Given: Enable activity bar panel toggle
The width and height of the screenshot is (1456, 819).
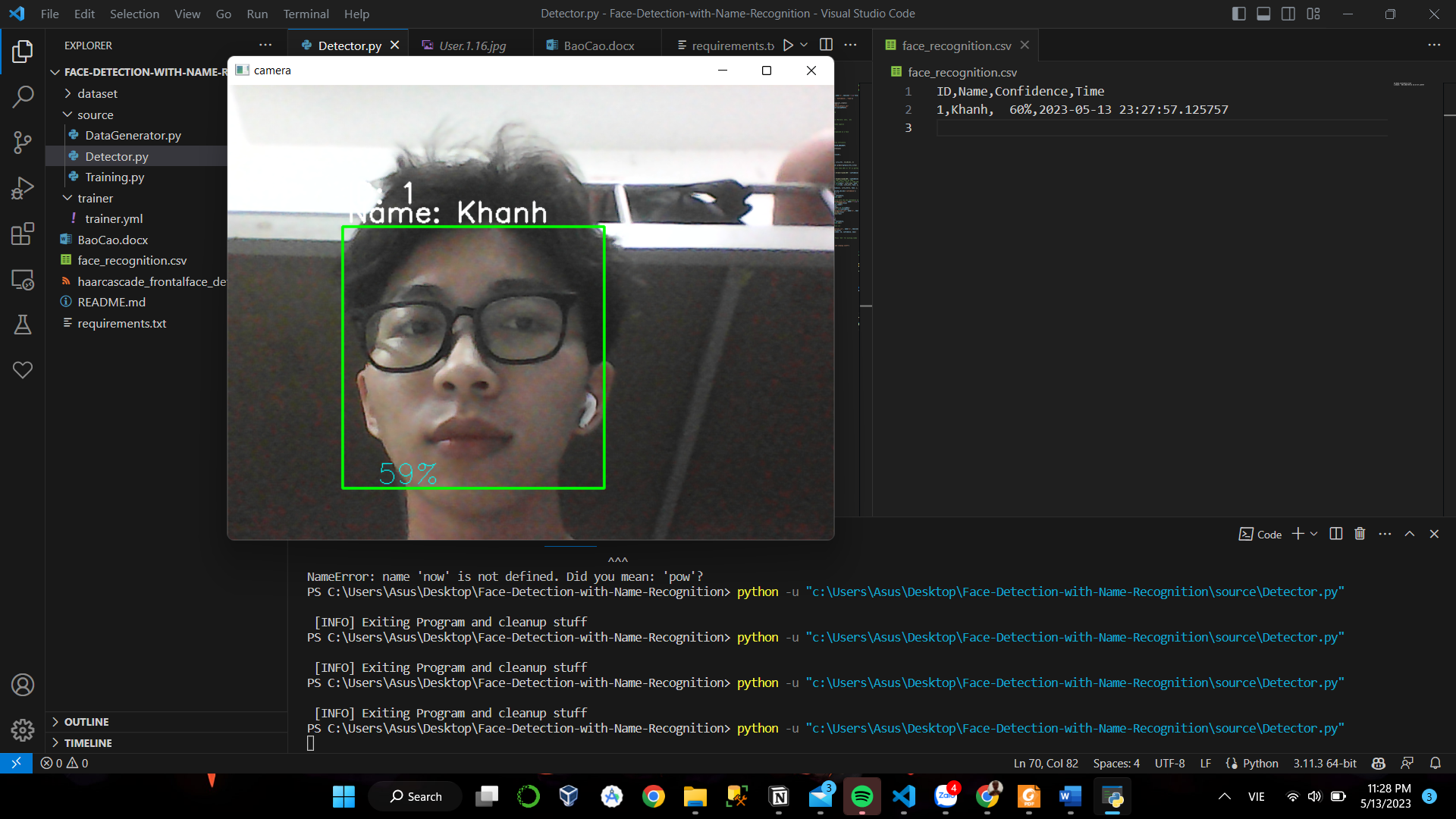Looking at the screenshot, I should tap(1237, 13).
